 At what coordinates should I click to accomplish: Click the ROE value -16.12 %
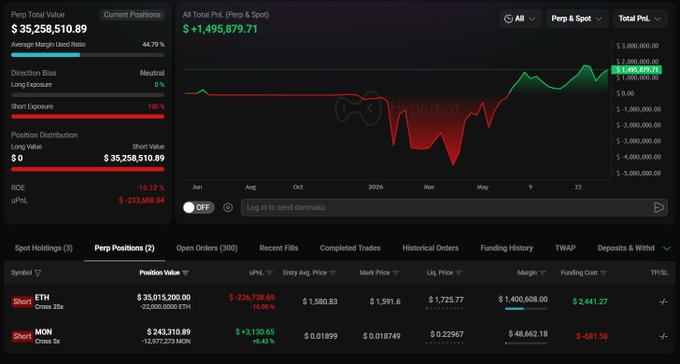click(150, 188)
